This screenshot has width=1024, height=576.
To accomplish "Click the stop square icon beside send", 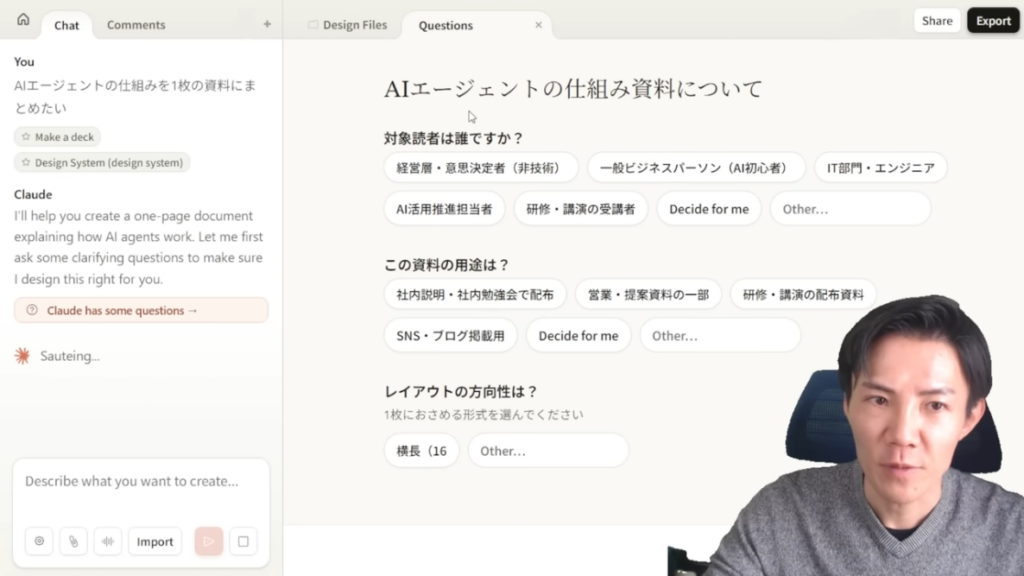I will click(244, 541).
